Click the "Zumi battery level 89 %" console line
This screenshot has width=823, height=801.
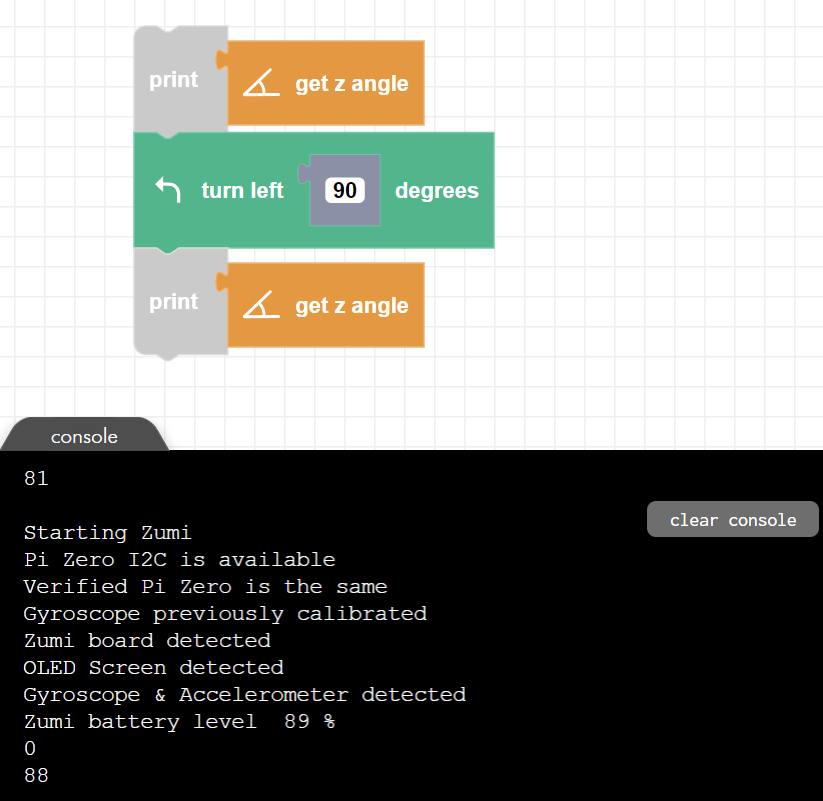point(179,721)
